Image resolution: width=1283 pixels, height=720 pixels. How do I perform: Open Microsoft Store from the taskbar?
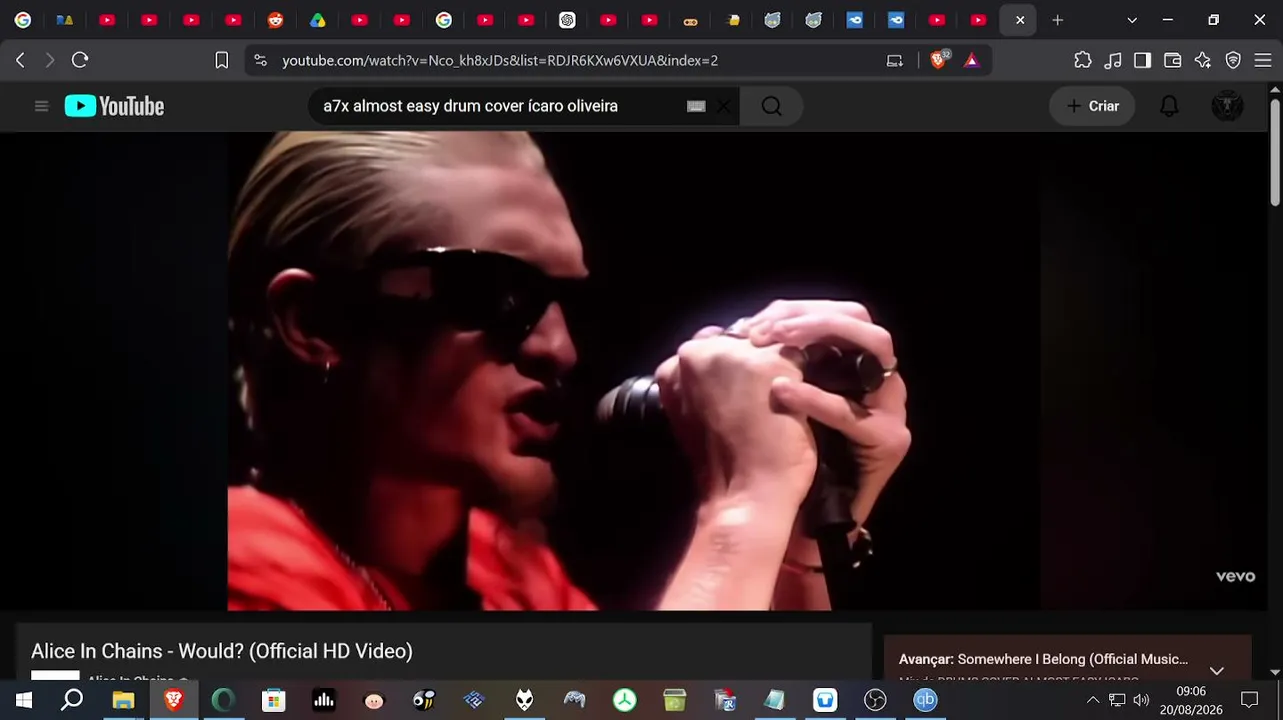[x=273, y=700]
